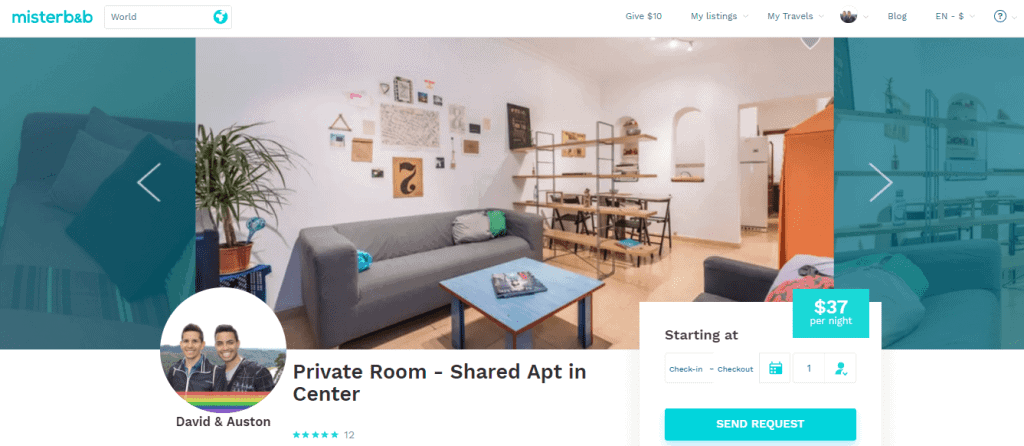Open the calendar date picker icon
The width and height of the screenshot is (1024, 446).
(x=775, y=368)
